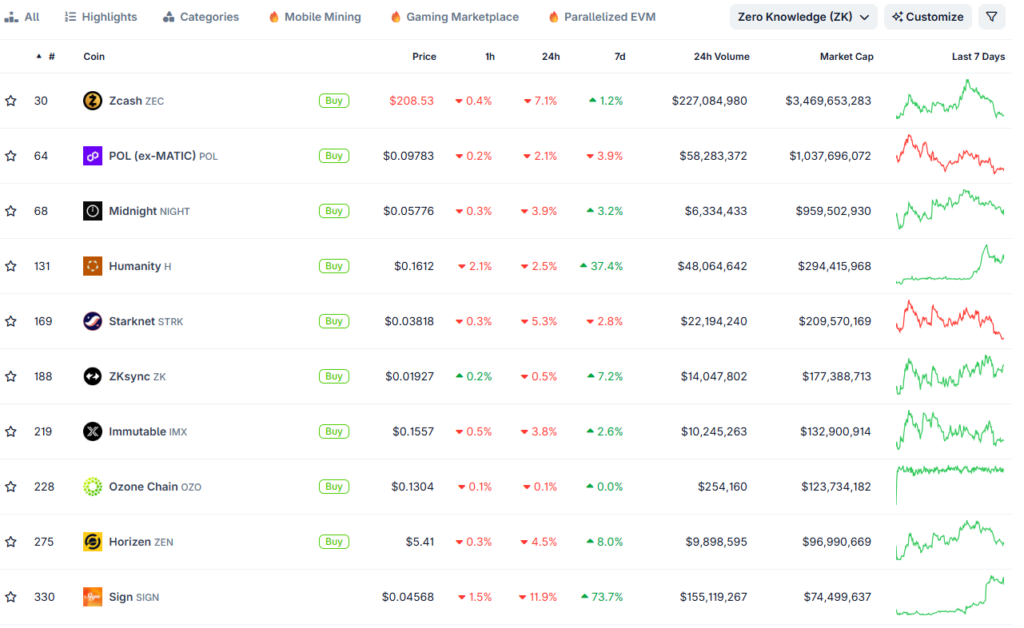Open the filter funnel icon
The image size is (1024, 628).
click(991, 16)
